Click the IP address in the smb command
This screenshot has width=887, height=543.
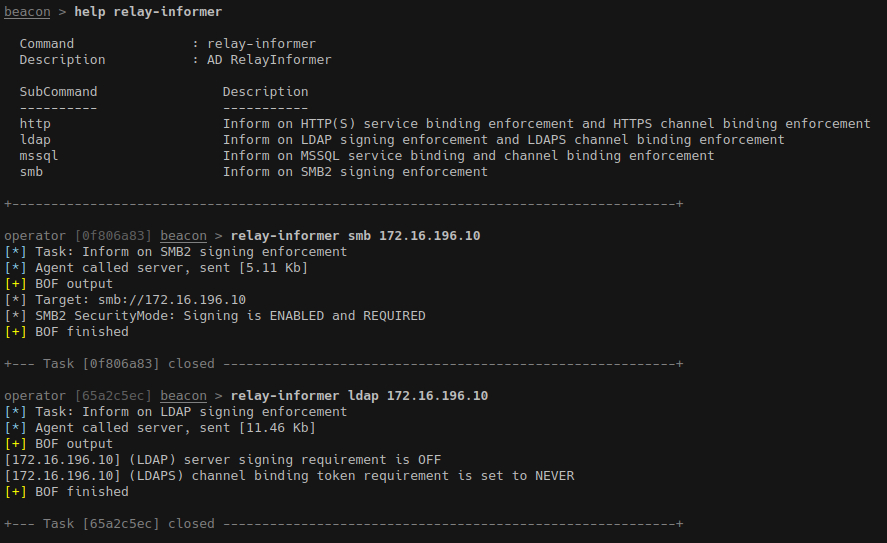click(429, 236)
